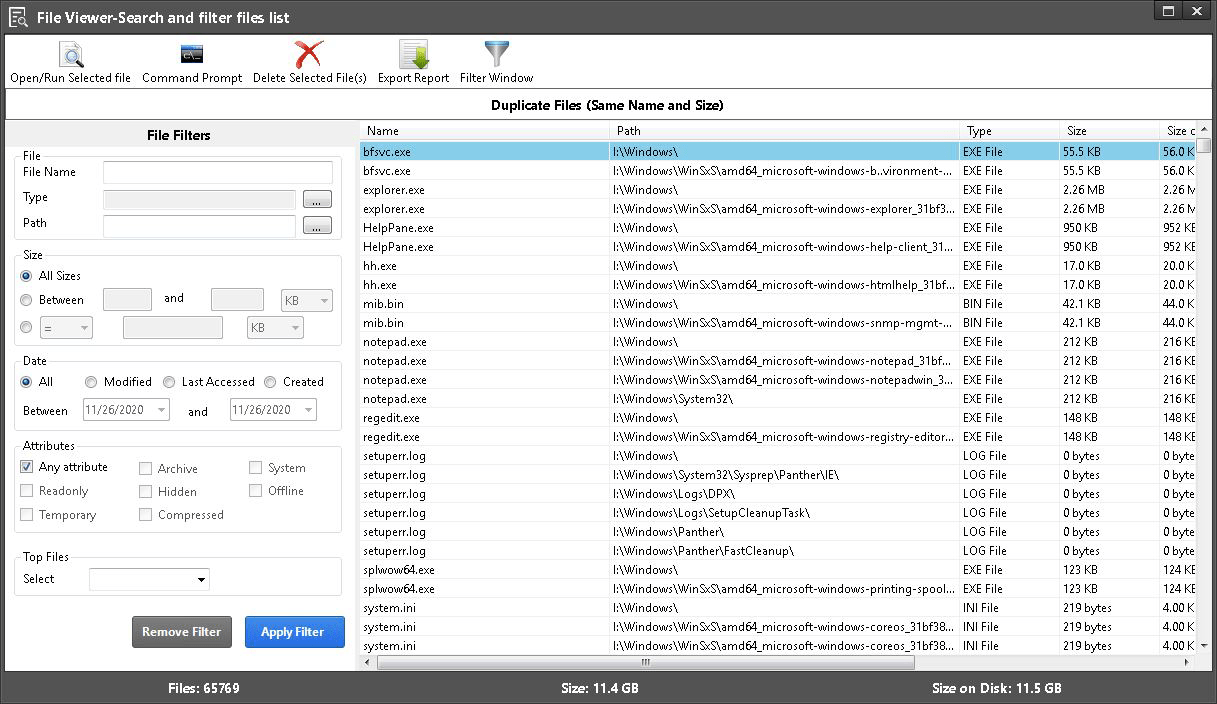Sort by the Size column header
Screen dimensions: 1217x704
1109,131
